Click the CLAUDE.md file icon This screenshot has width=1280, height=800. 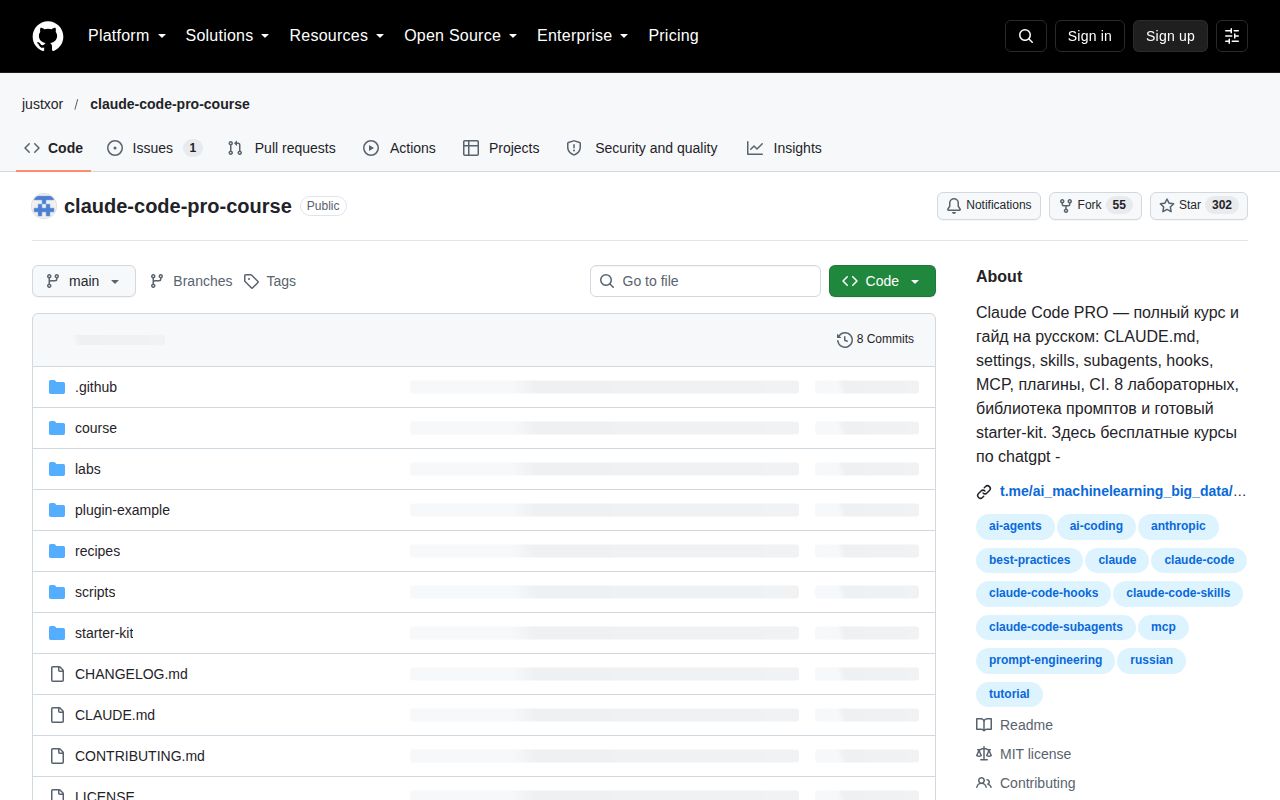(x=57, y=715)
